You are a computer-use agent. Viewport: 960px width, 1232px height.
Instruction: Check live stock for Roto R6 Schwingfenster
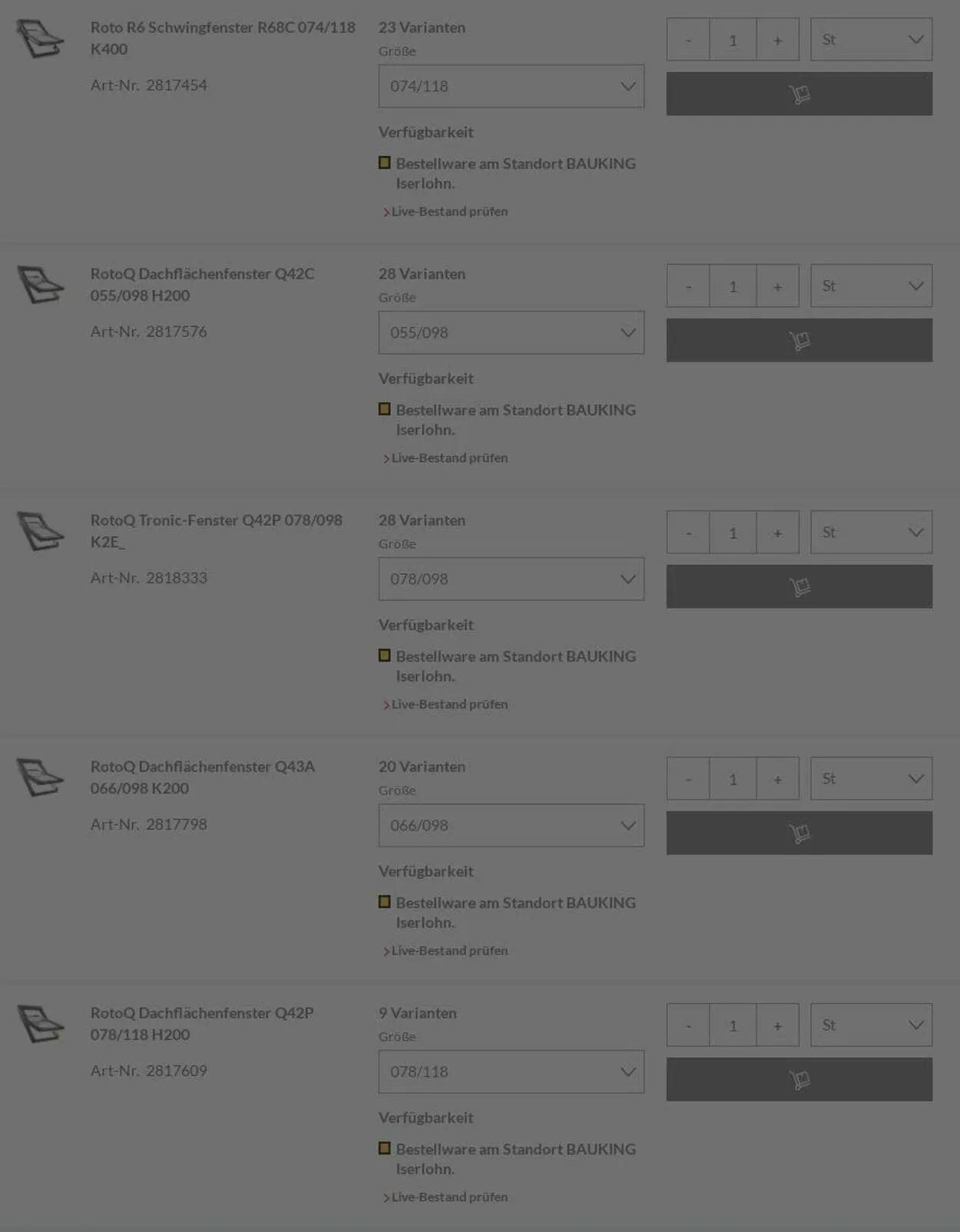click(x=449, y=211)
